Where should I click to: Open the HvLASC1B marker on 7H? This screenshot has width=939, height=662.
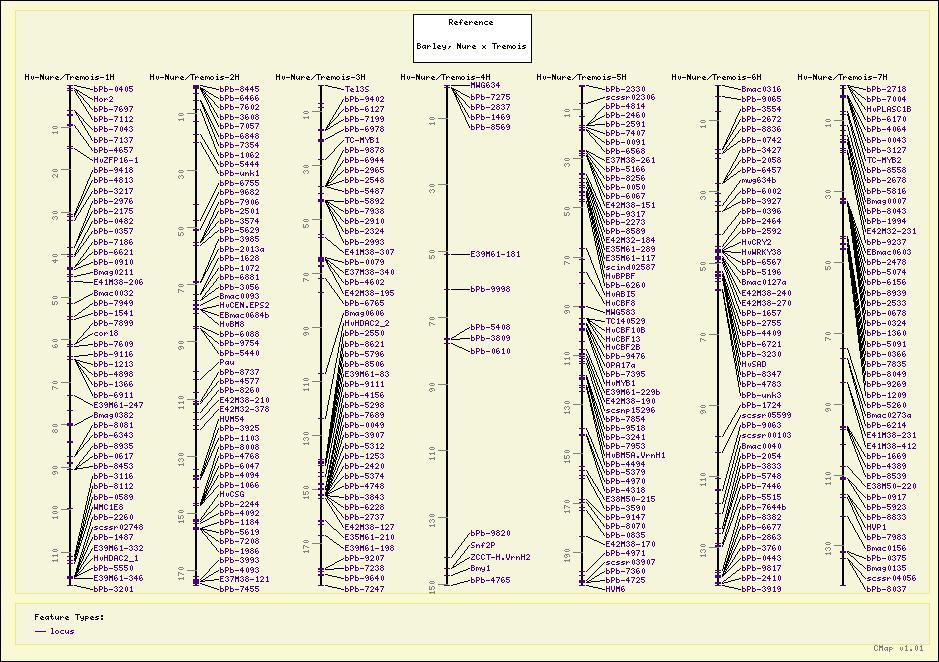tap(889, 109)
